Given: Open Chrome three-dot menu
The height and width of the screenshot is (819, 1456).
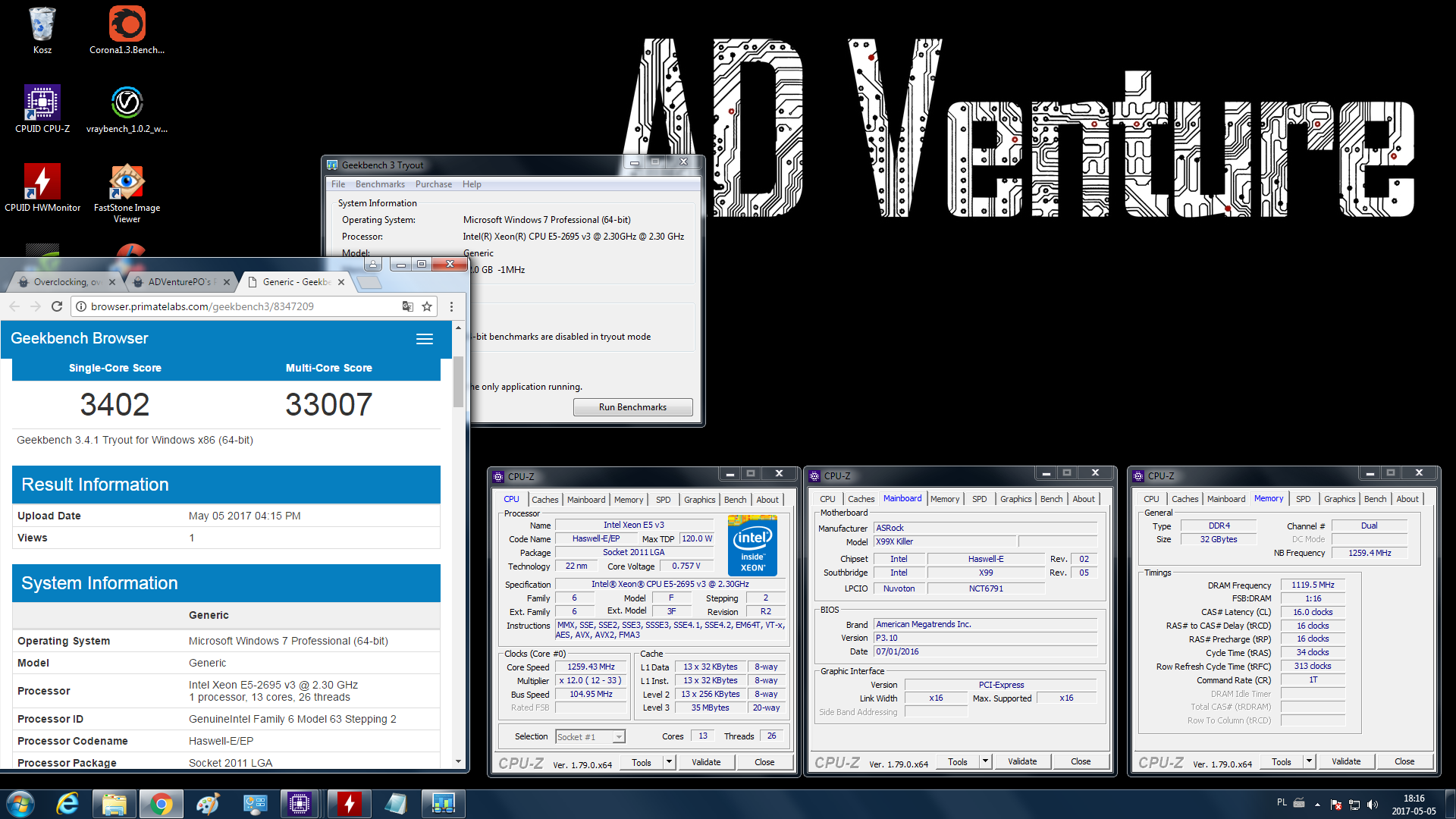Looking at the screenshot, I should point(451,306).
